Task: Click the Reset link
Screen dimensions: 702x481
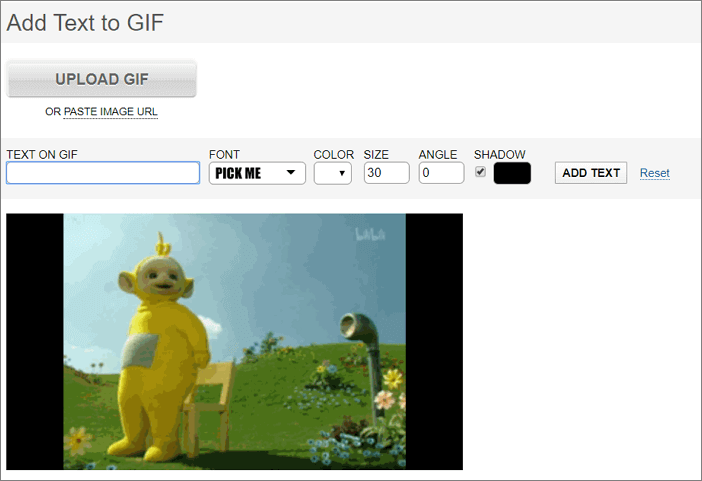Action: [655, 173]
